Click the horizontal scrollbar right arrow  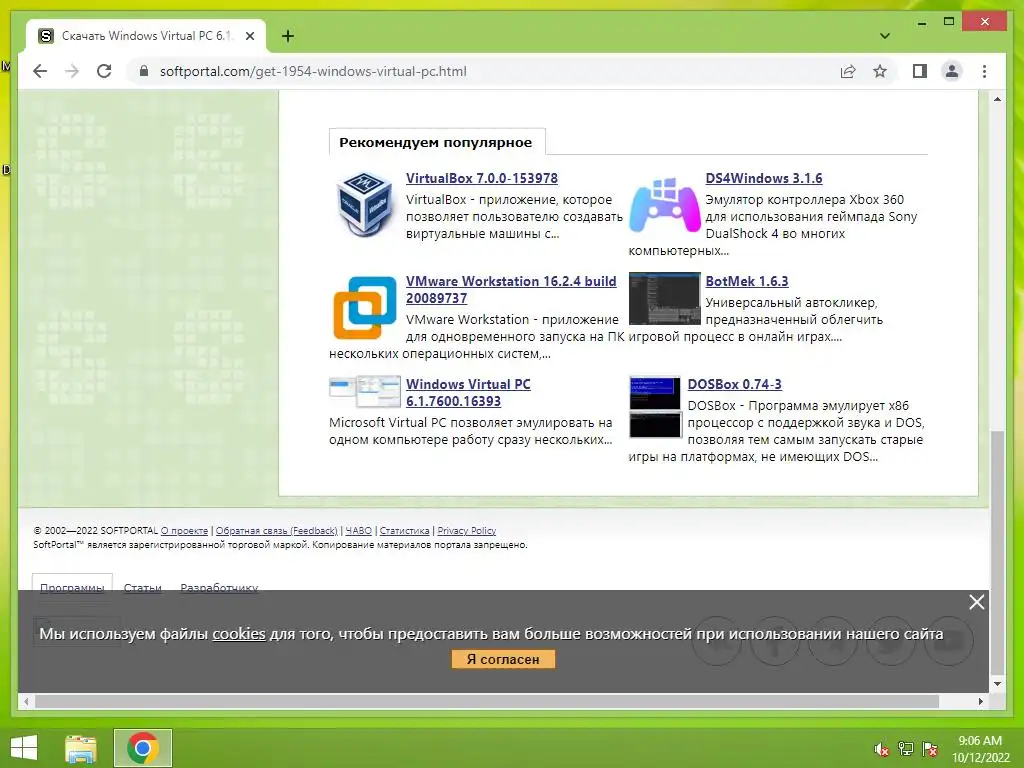tap(981, 701)
